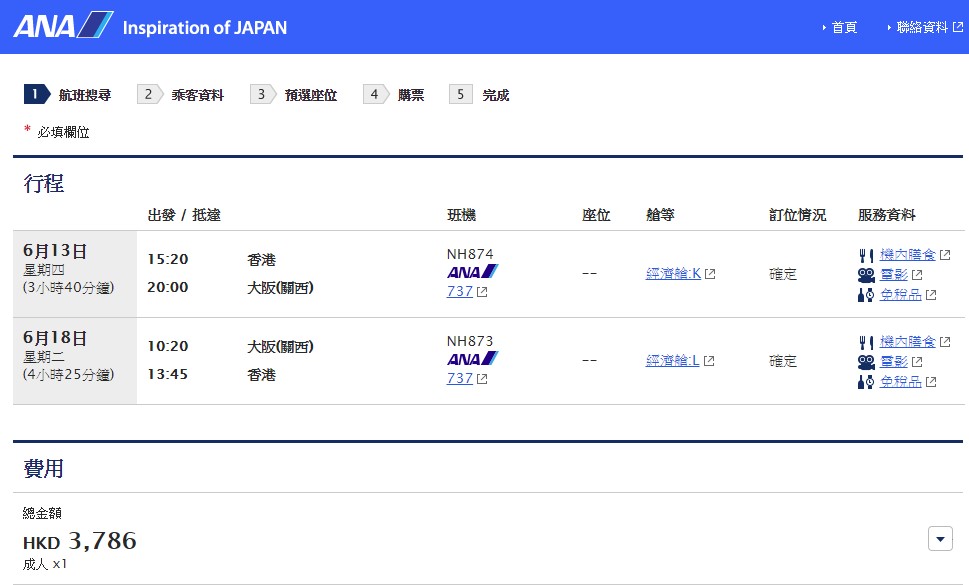
Task: Click 確定 status in NH874 row
Action: coord(783,274)
